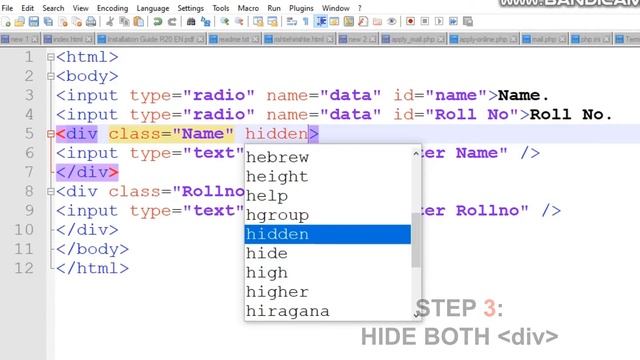Screen dimensions: 640x360
Task: Zoom out using the toolbar magnifier icon
Action: click(x=239, y=22)
